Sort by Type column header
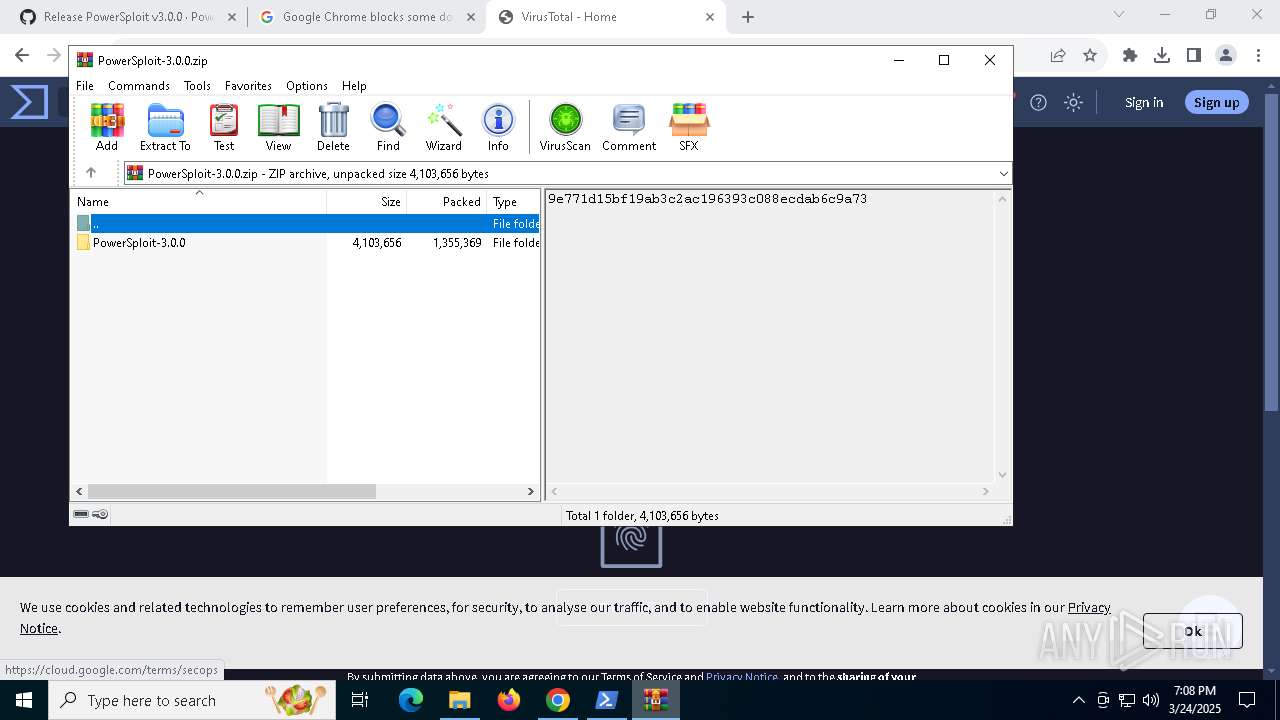The height and width of the screenshot is (720, 1280). click(513, 201)
